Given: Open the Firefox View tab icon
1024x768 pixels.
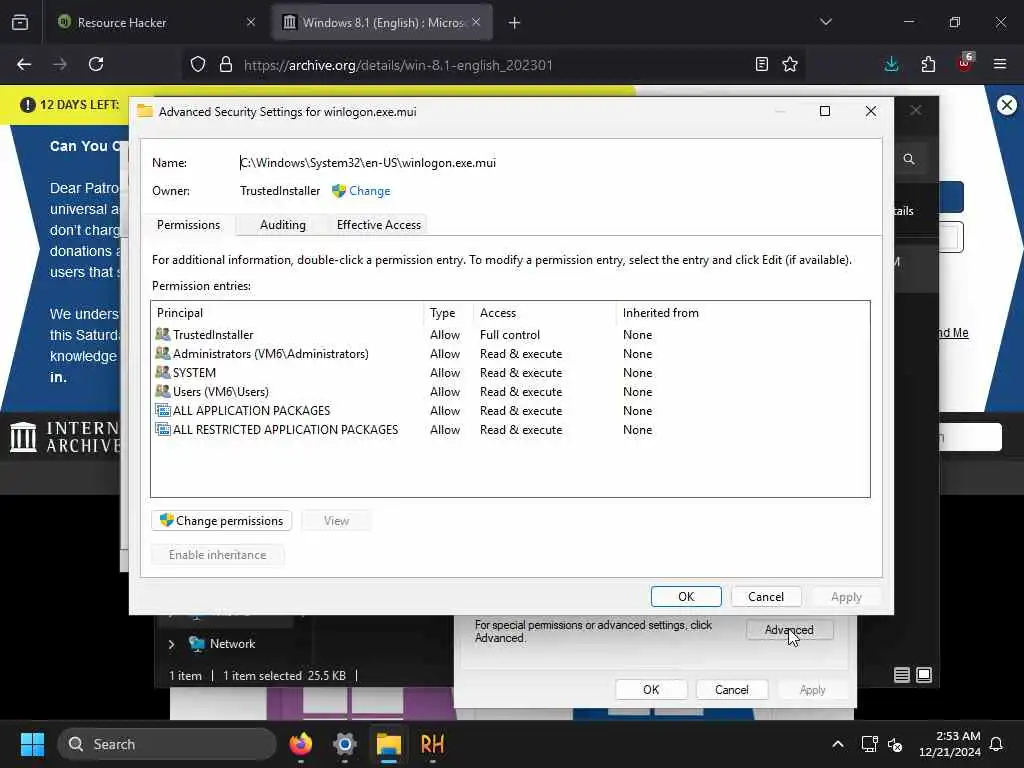Looking at the screenshot, I should click(20, 22).
